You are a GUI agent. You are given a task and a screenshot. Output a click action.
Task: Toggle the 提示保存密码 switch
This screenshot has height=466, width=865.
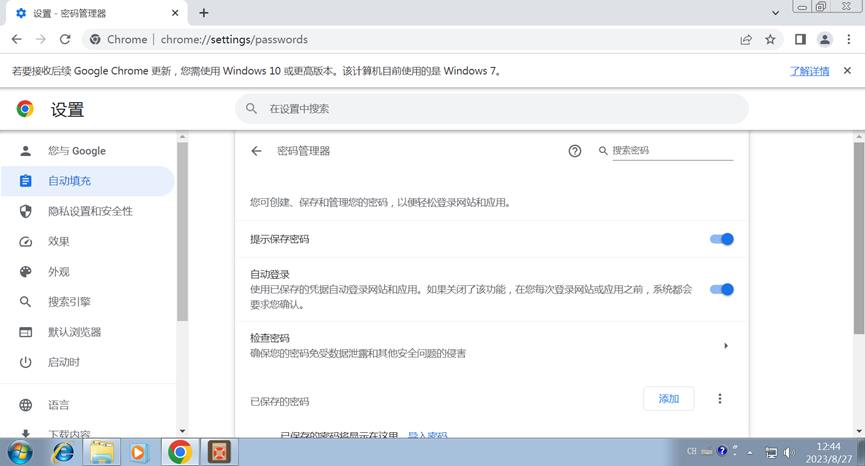(721, 239)
